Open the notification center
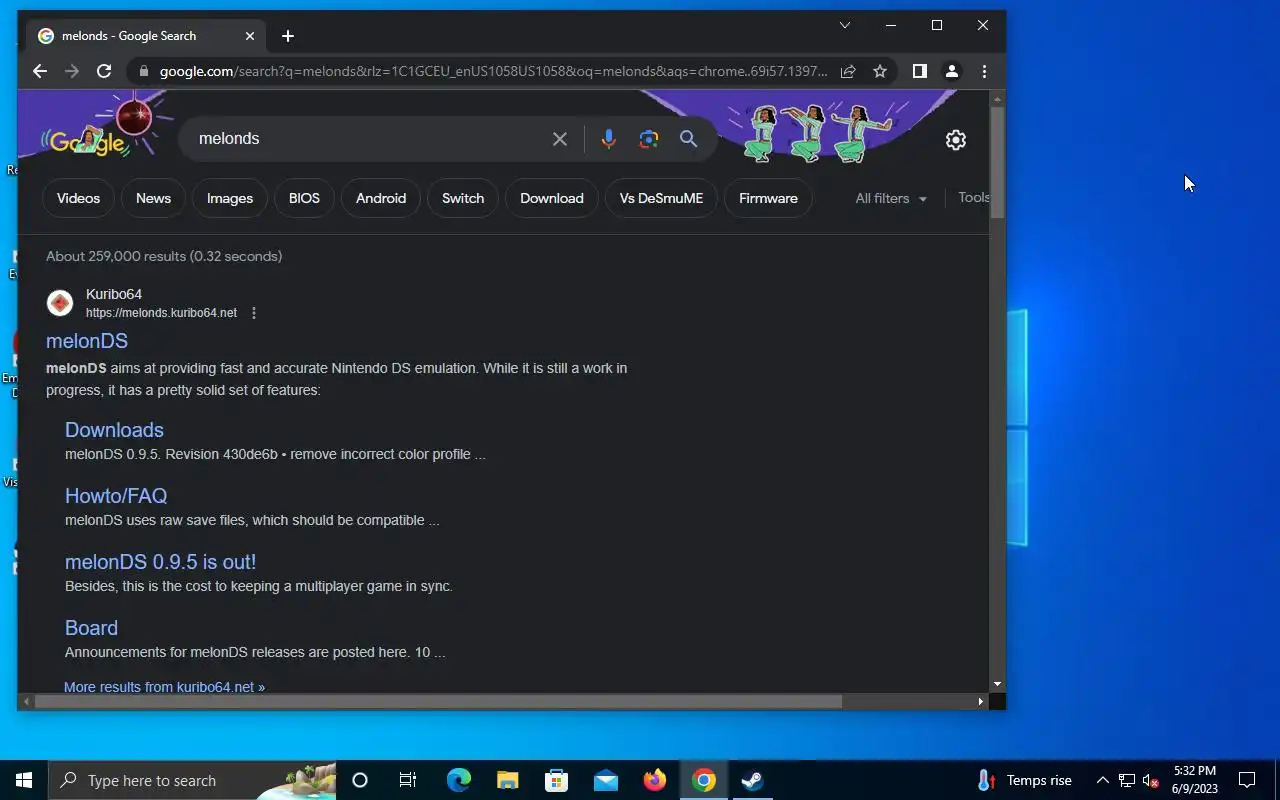The image size is (1280, 800). click(x=1247, y=780)
